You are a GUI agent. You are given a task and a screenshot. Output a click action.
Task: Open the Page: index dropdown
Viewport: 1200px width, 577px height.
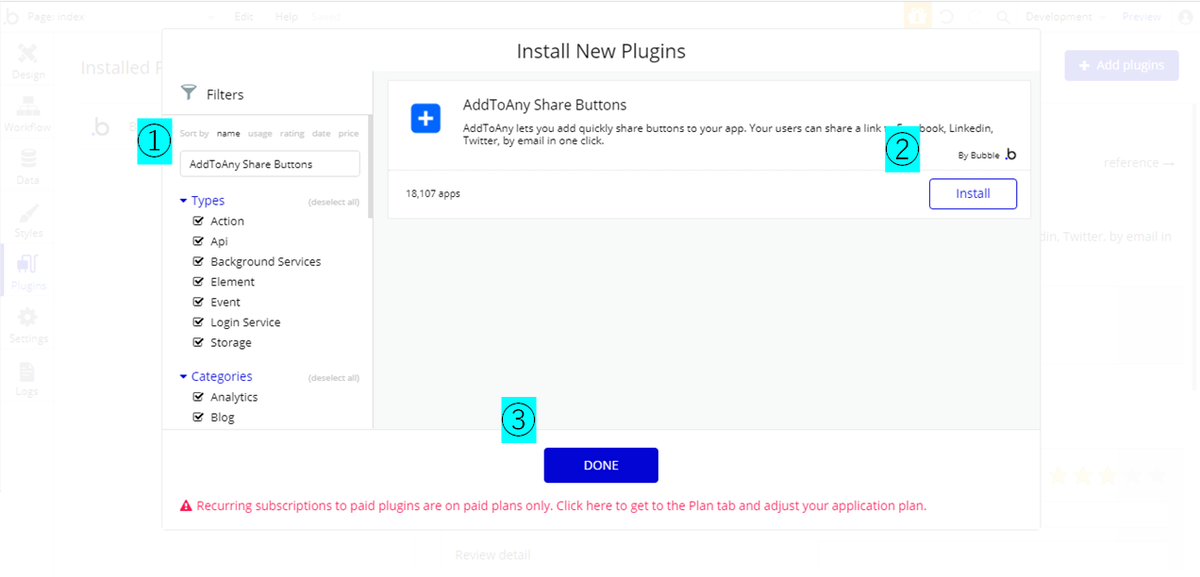pos(120,17)
